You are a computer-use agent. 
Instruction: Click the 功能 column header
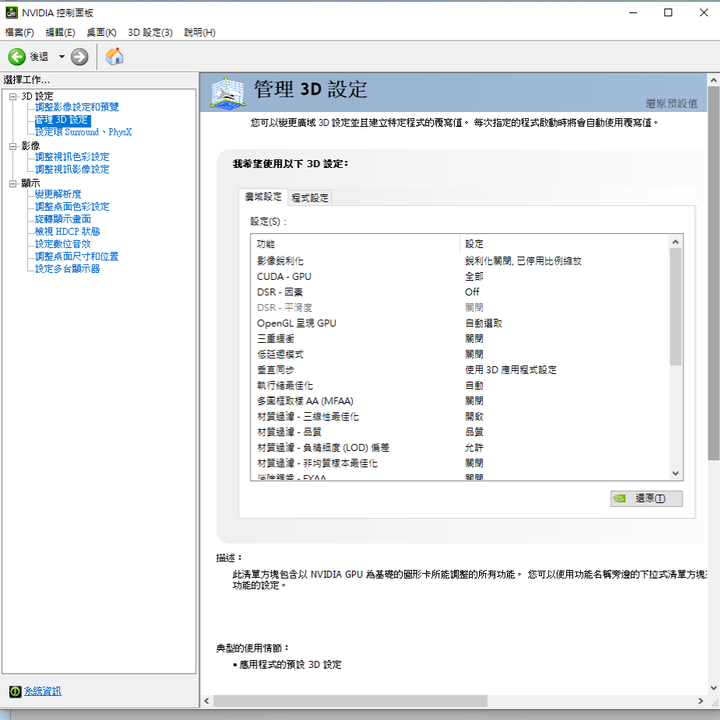355,244
